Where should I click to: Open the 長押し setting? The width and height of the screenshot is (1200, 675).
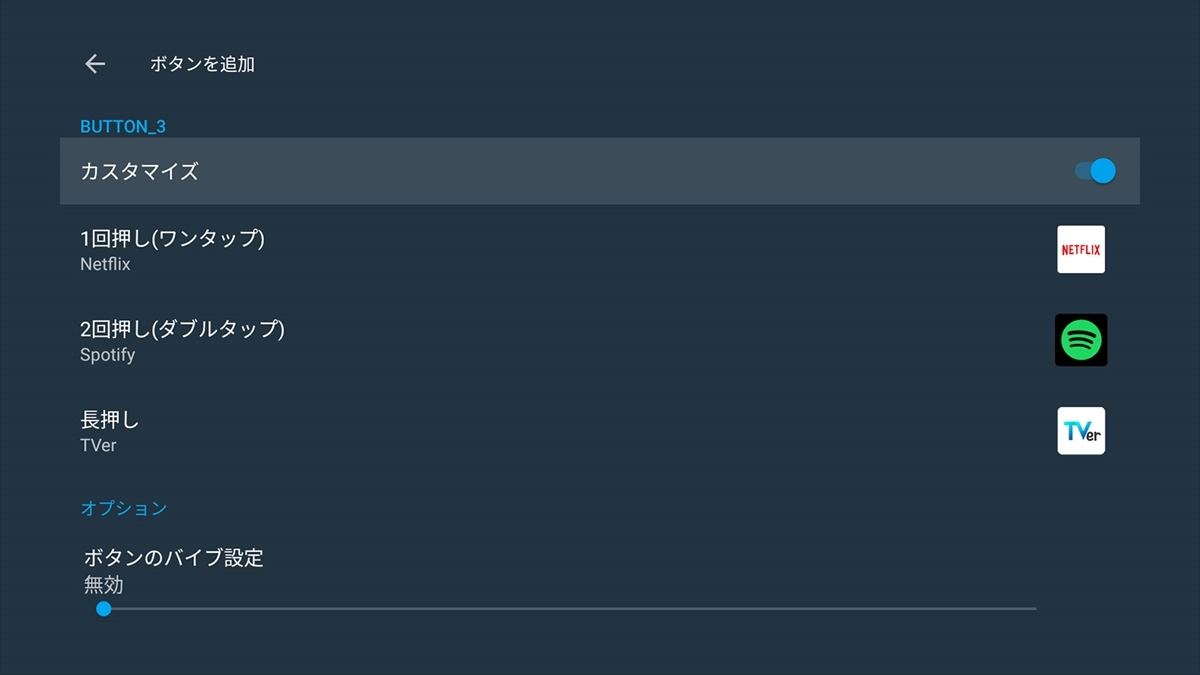coord(600,431)
